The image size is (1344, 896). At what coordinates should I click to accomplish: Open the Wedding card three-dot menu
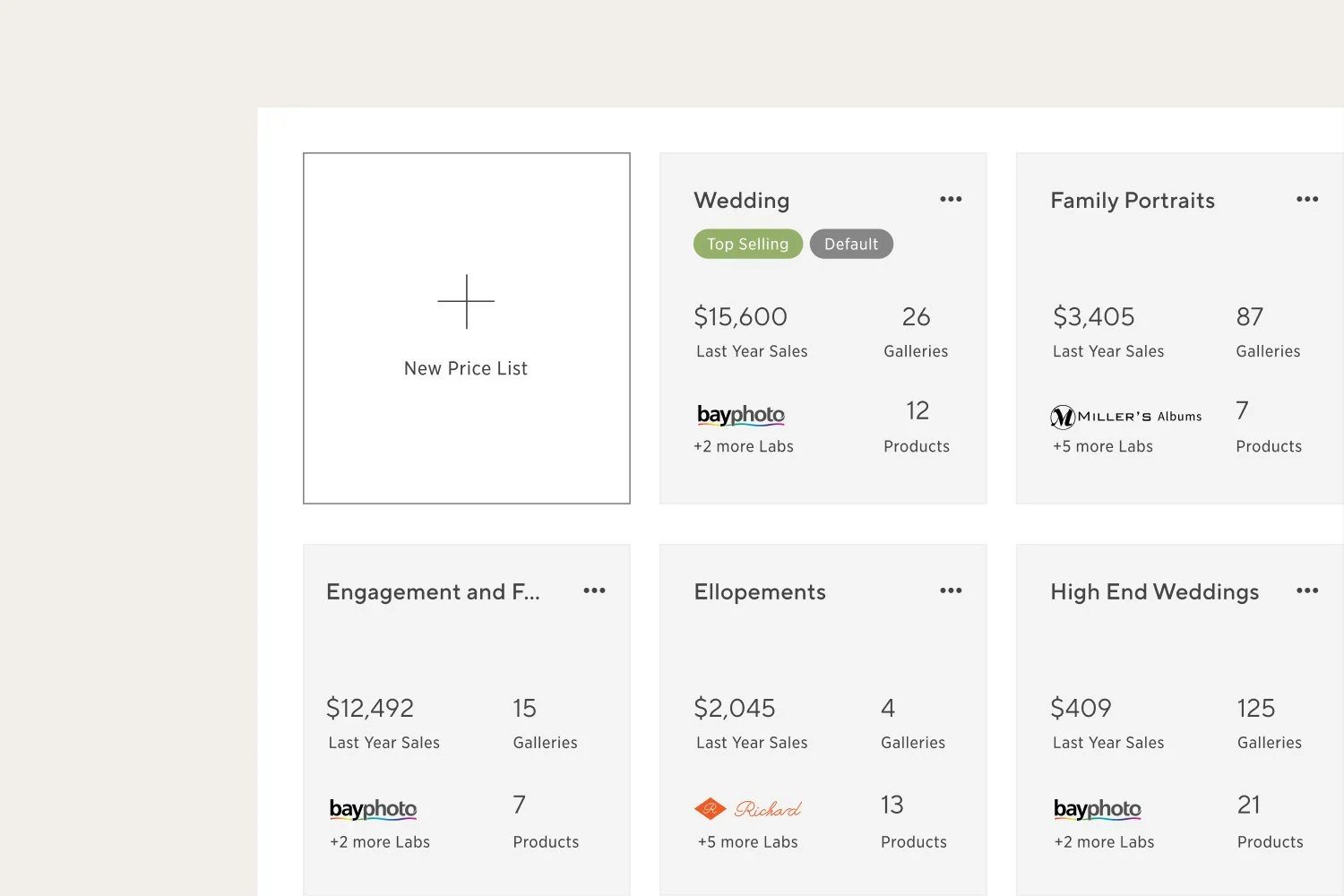point(951,199)
